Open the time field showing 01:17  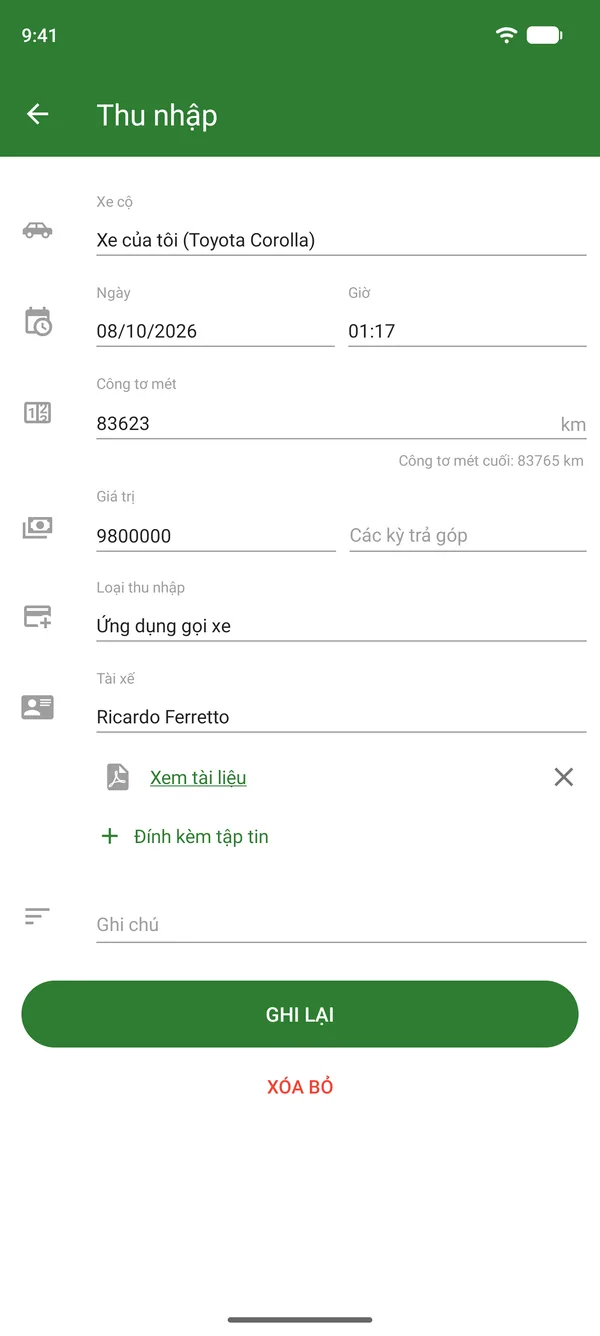click(x=467, y=331)
